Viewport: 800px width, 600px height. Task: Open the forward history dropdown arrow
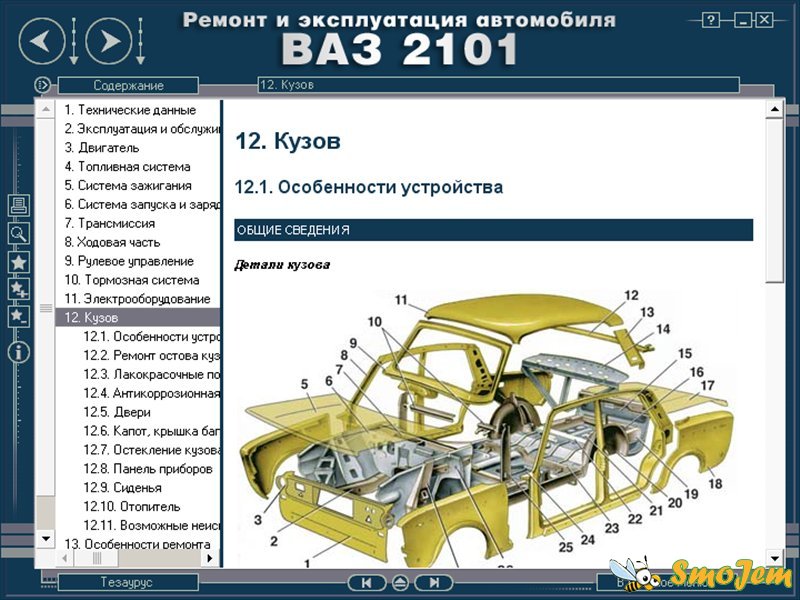tap(140, 41)
